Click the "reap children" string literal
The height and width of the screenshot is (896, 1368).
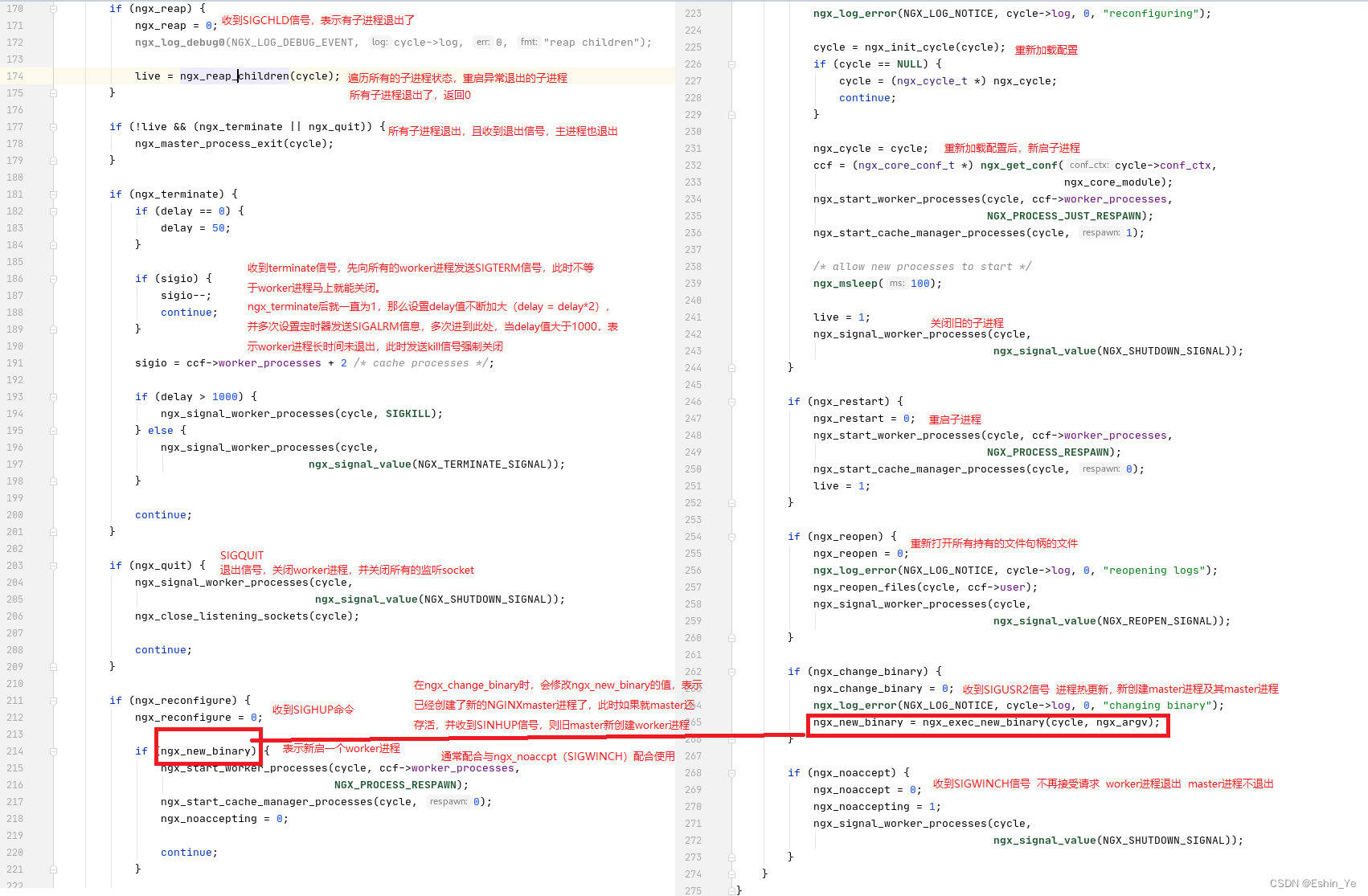(x=591, y=43)
